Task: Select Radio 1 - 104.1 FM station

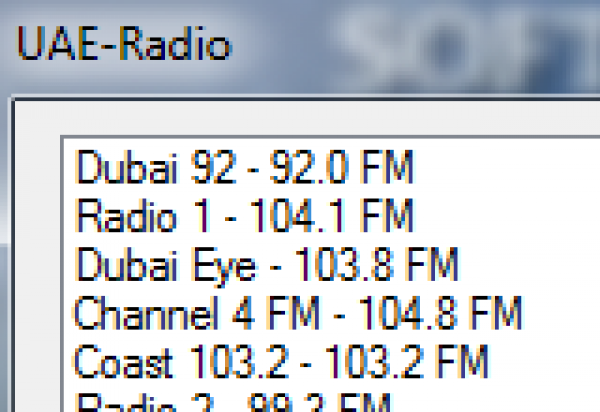Action: coord(244,215)
